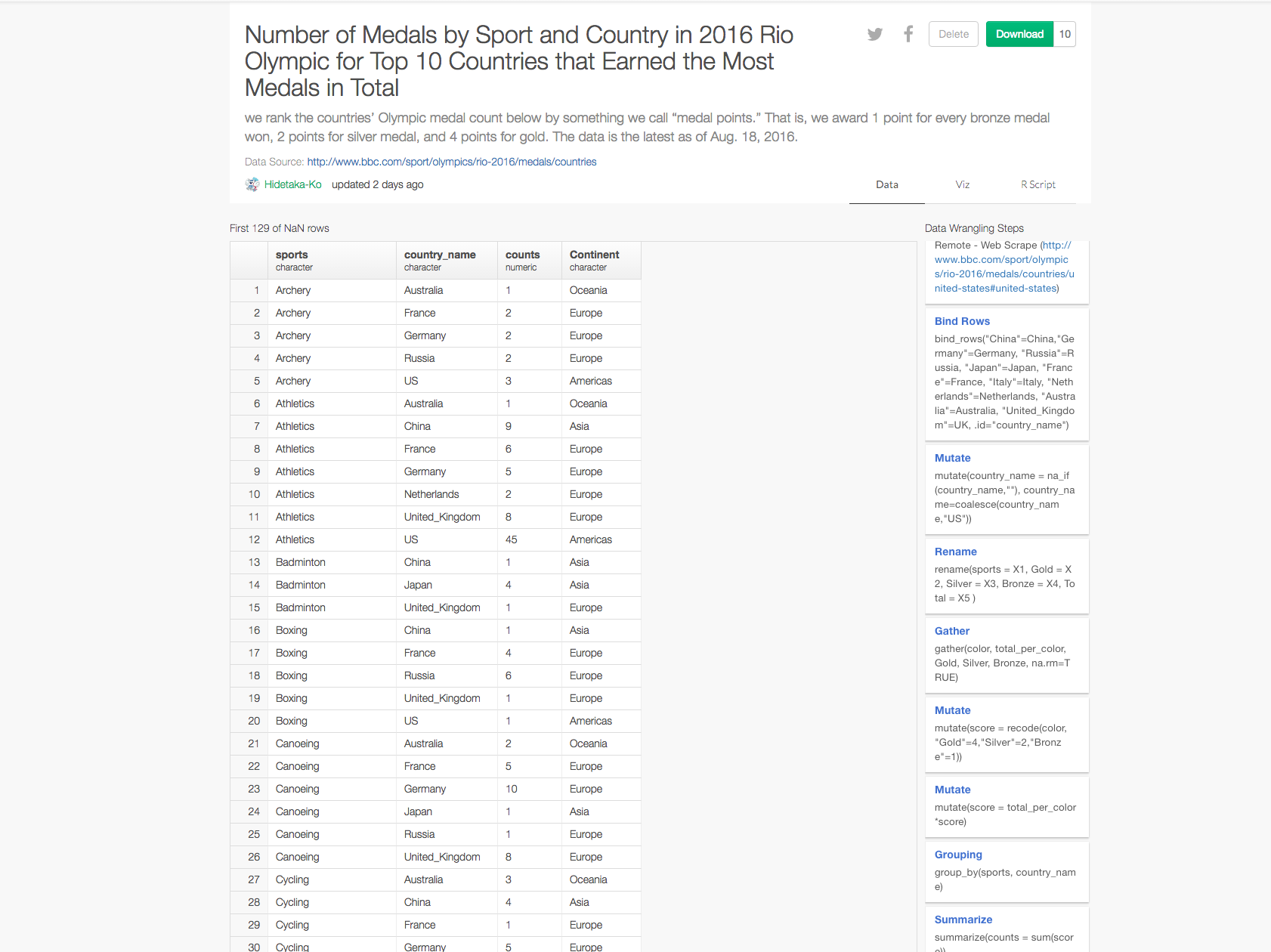1271x952 pixels.
Task: Share the dataset on Twitter
Action: point(875,34)
